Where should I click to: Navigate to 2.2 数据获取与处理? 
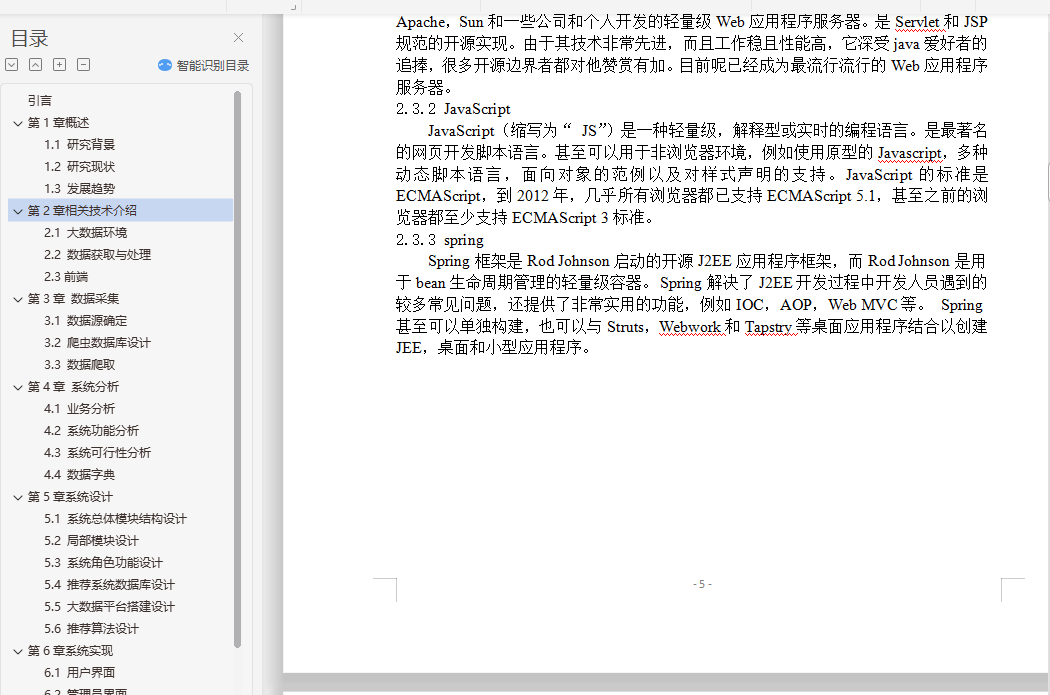click(98, 254)
